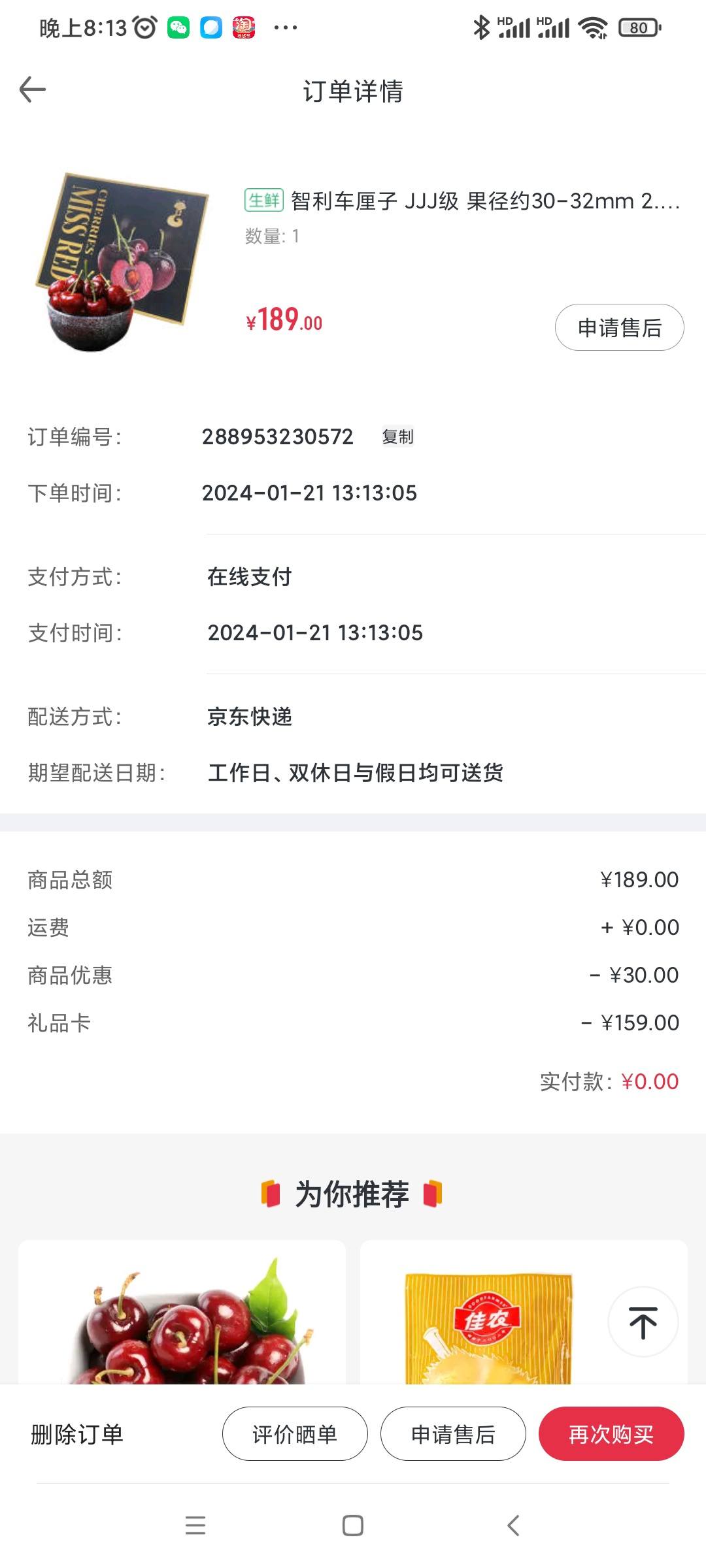706x1568 pixels.
Task: Copy order number with 复制
Action: coord(397,436)
